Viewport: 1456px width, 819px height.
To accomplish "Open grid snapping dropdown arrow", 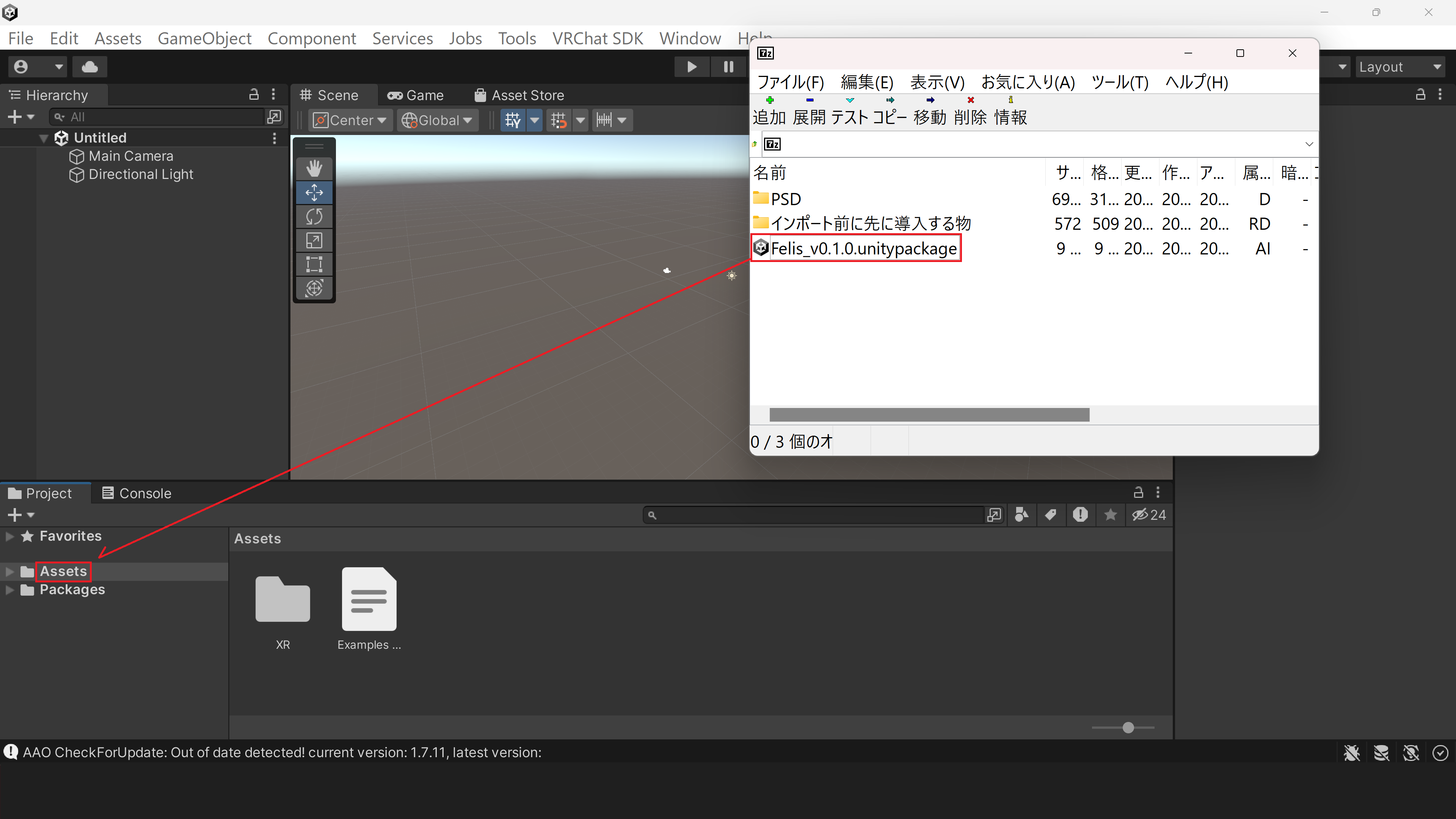I will pos(581,120).
